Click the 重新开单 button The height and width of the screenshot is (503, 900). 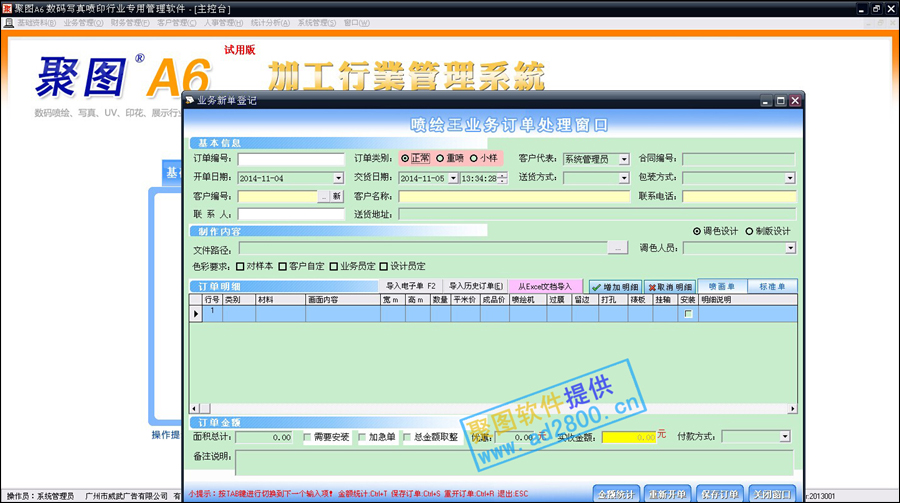[x=668, y=494]
